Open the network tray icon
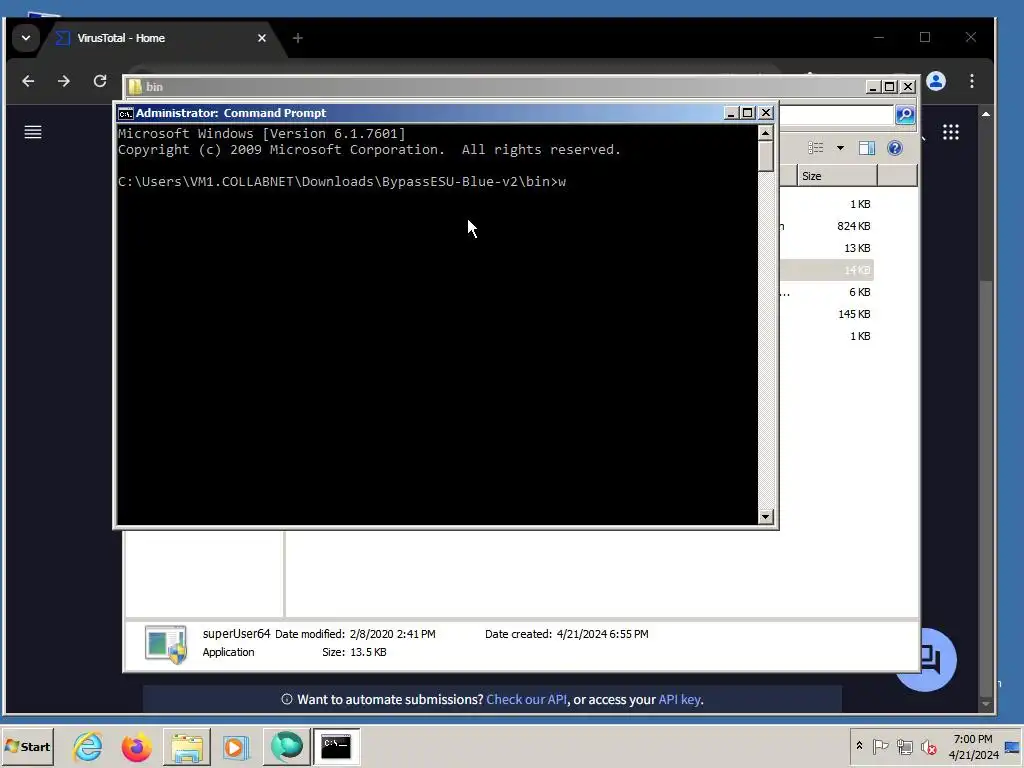Viewport: 1024px width, 768px height. tap(904, 746)
